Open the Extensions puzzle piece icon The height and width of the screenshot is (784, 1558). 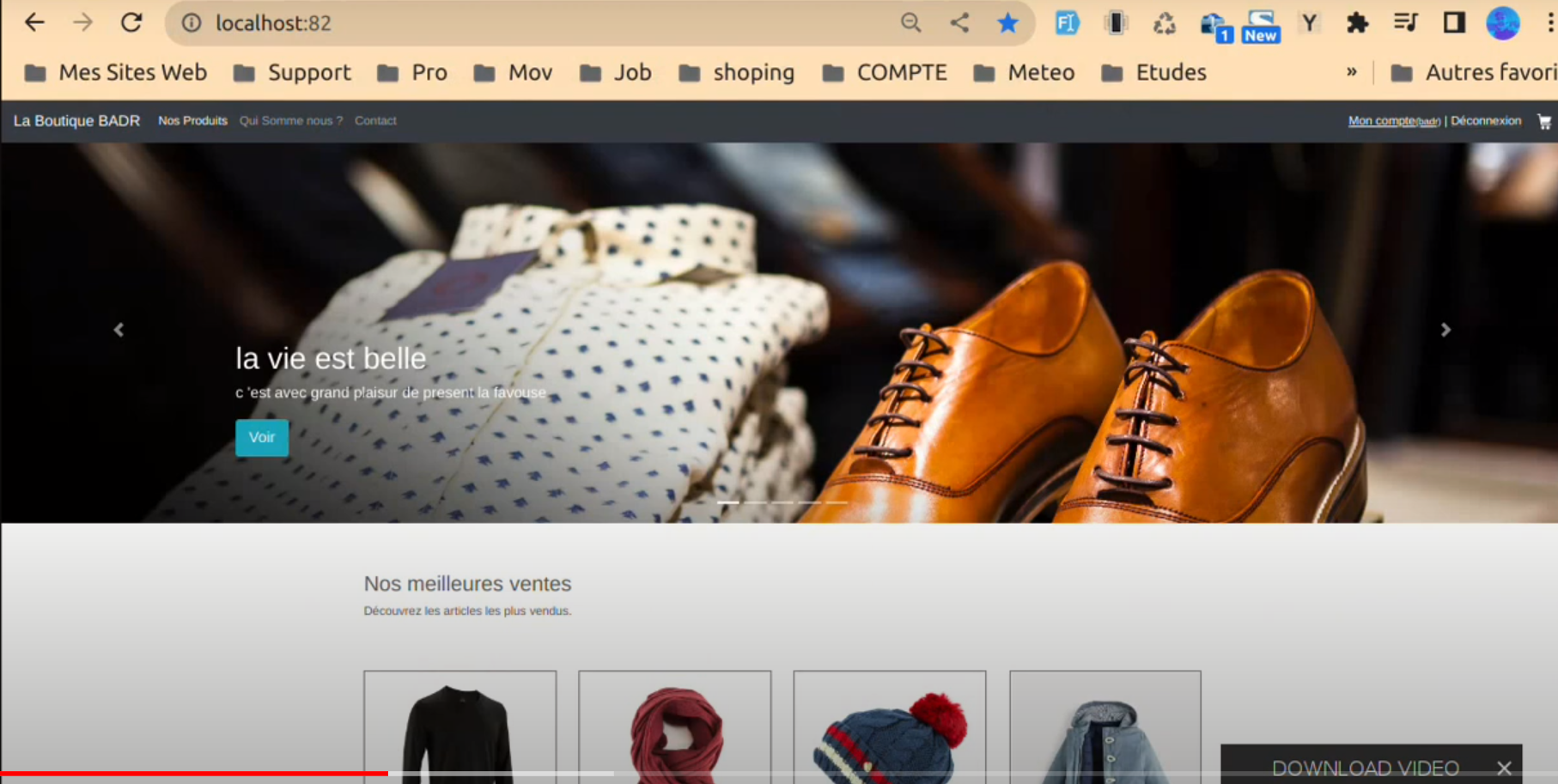tap(1357, 23)
